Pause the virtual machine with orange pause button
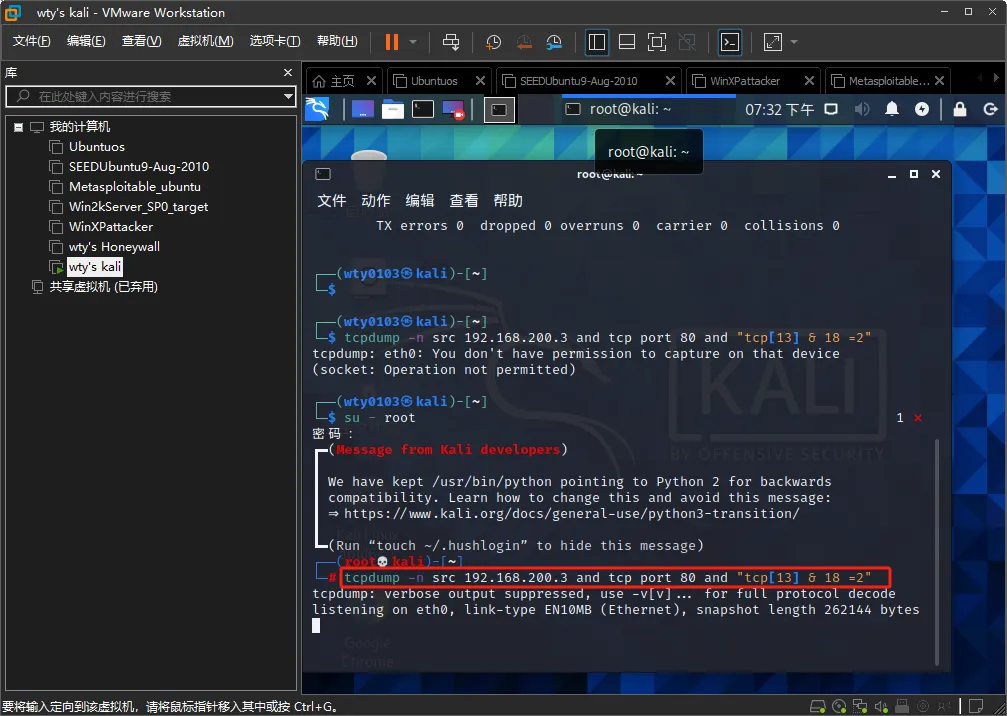The width and height of the screenshot is (1007, 716). coord(391,42)
